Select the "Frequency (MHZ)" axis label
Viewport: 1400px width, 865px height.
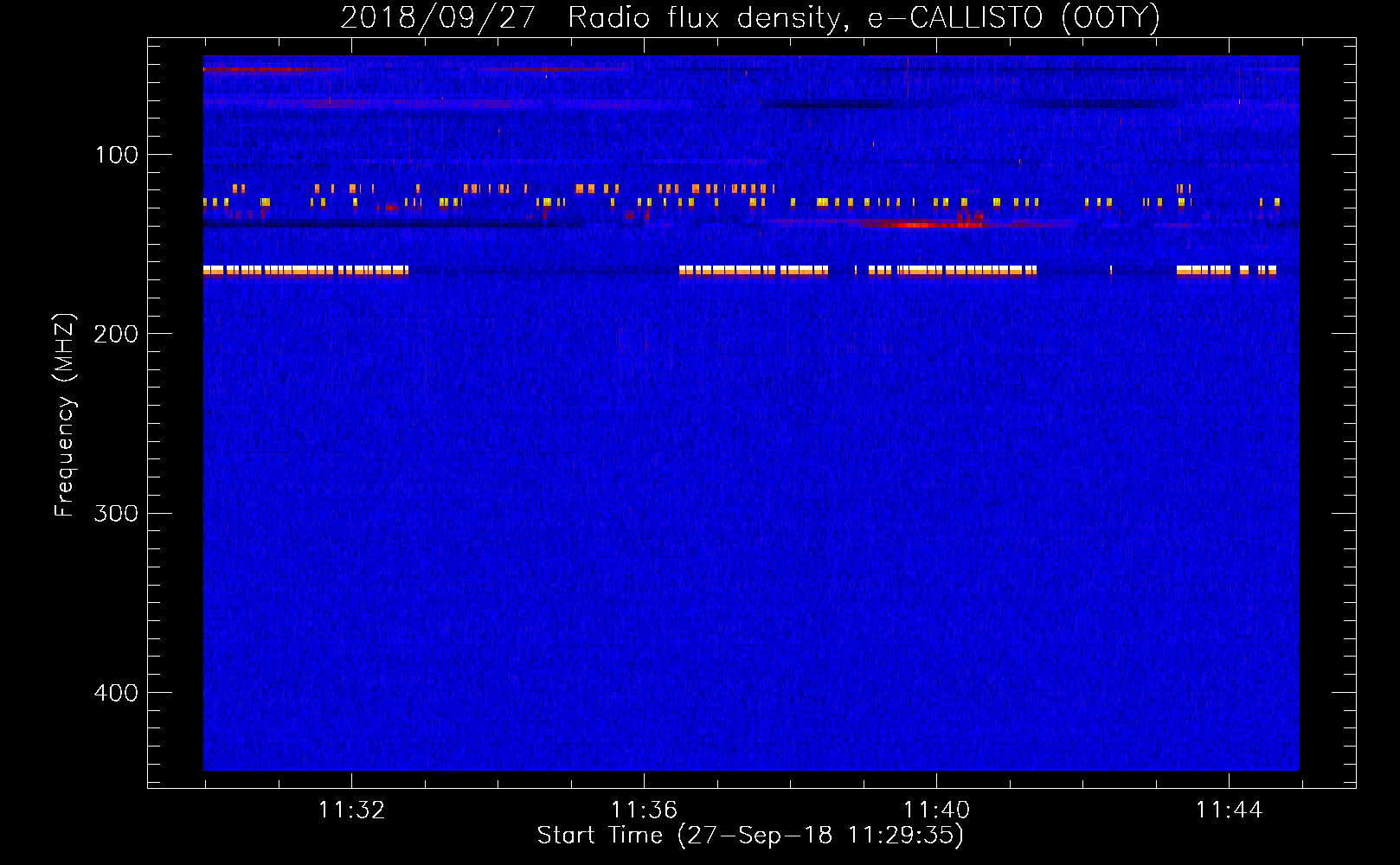65,415
